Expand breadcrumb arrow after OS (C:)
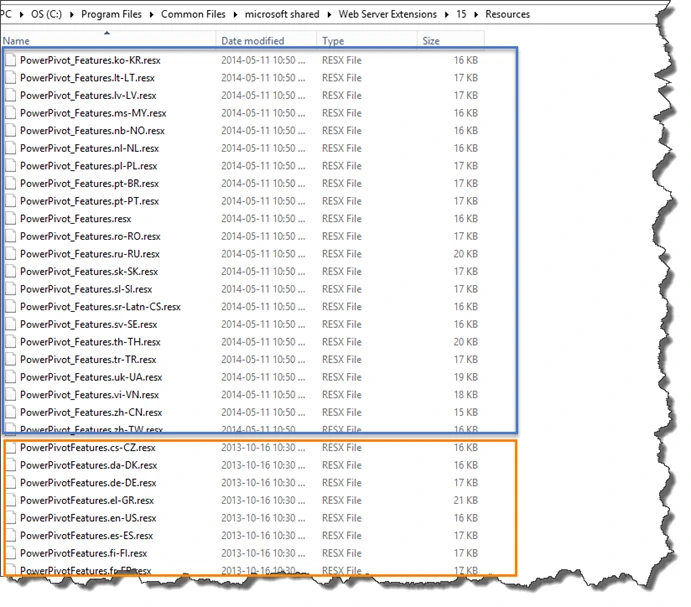The image size is (691, 607). [x=71, y=15]
